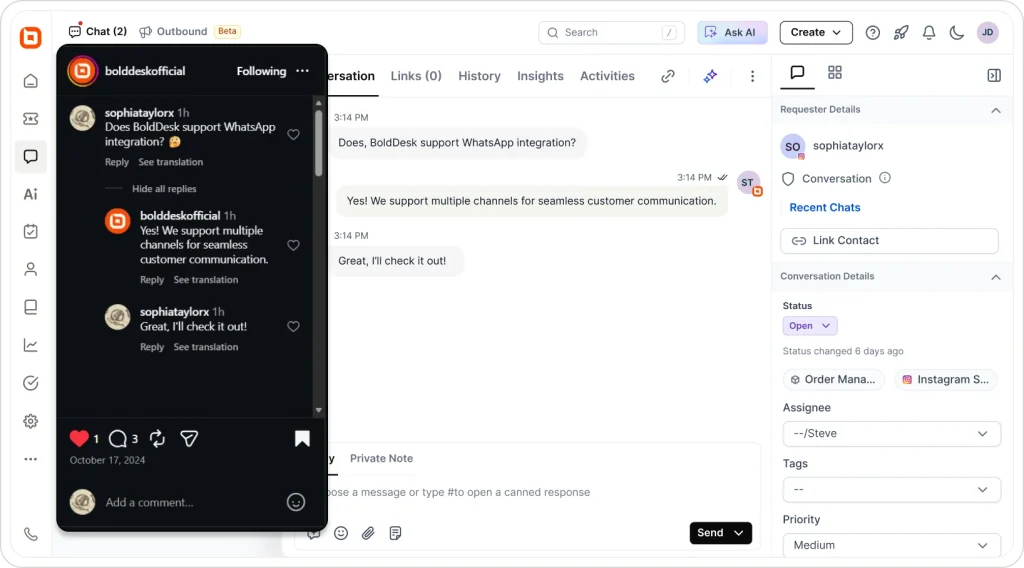Open the Create dropdown button

pos(816,33)
